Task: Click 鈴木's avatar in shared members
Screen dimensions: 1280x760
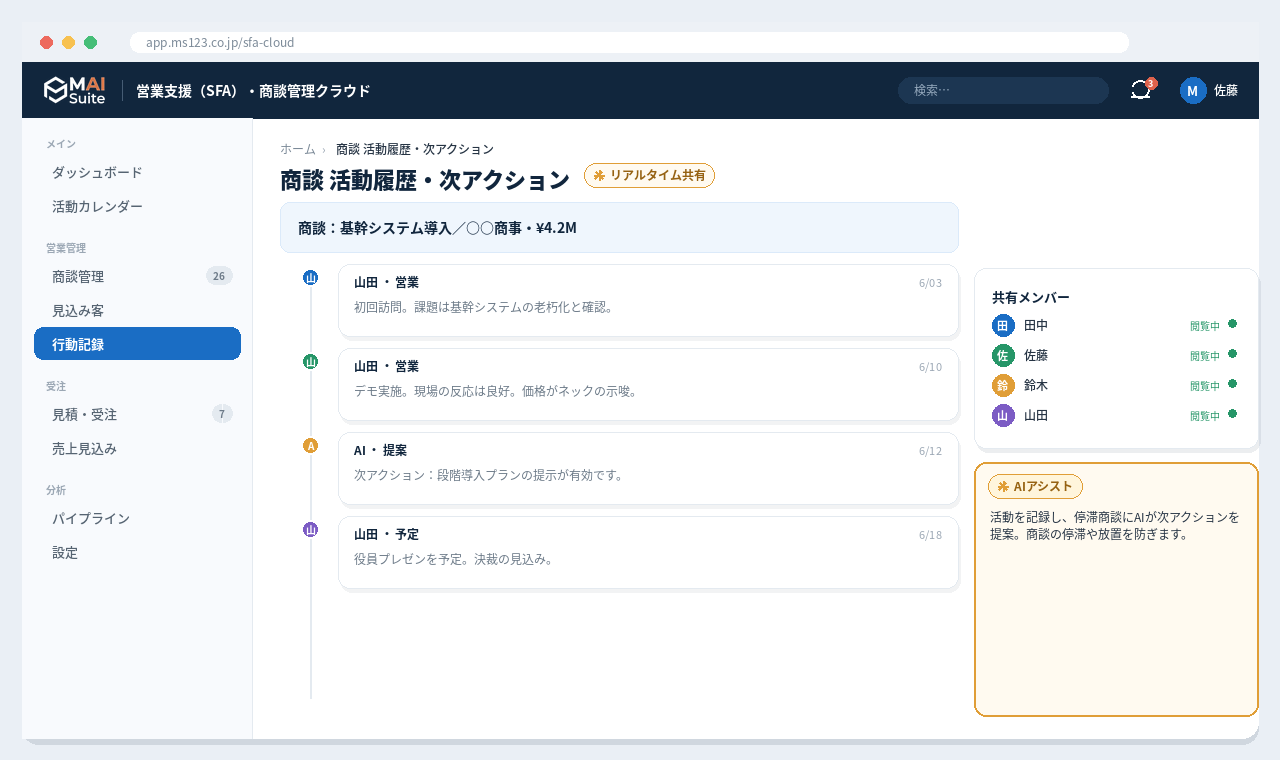Action: 1003,385
